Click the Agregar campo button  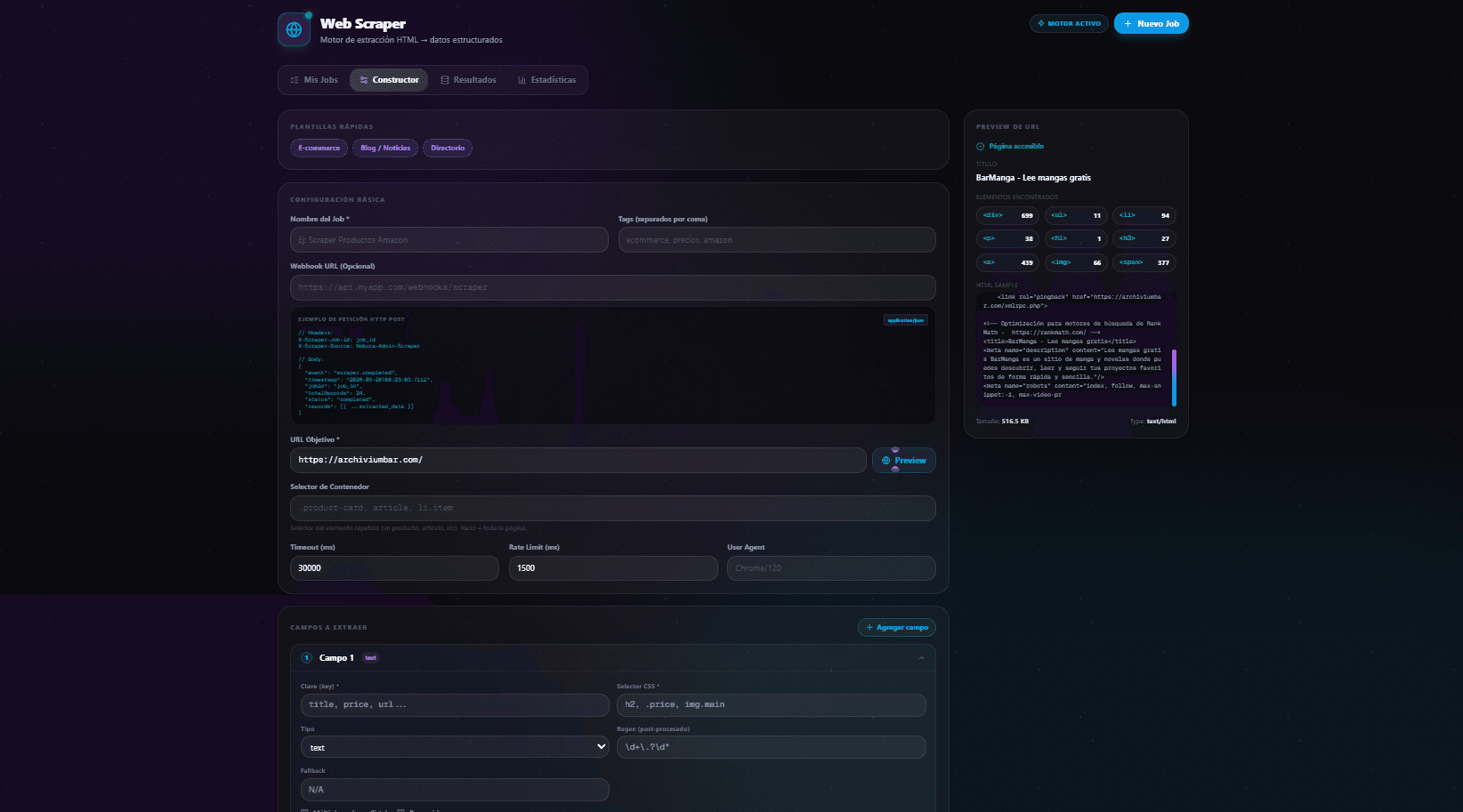[x=897, y=628]
